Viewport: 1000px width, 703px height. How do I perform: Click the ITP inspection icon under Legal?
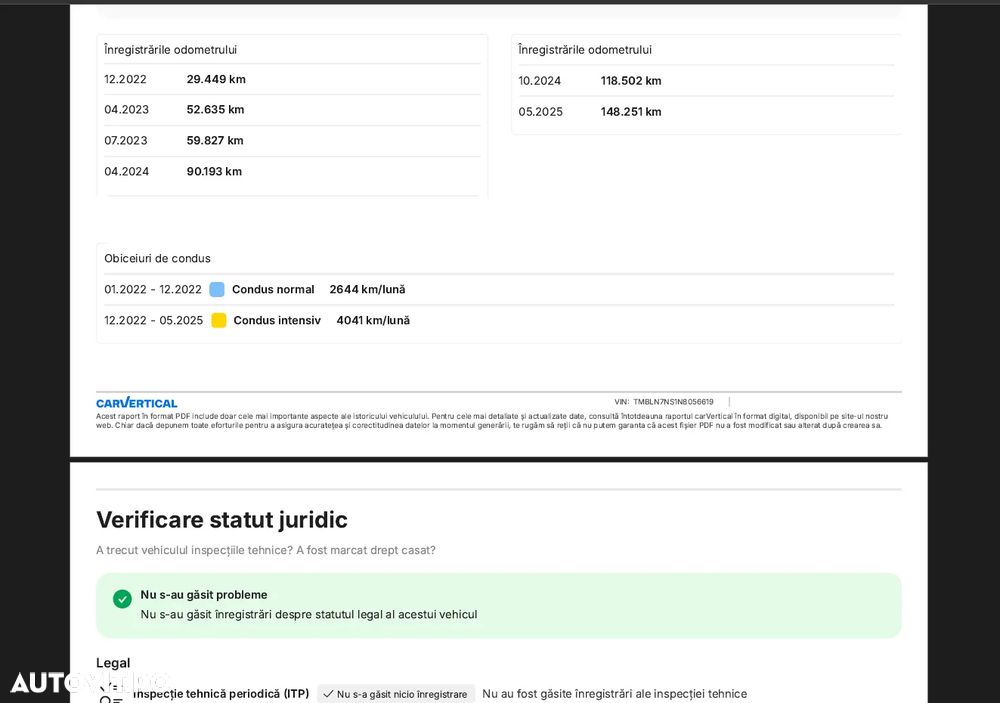(x=111, y=694)
